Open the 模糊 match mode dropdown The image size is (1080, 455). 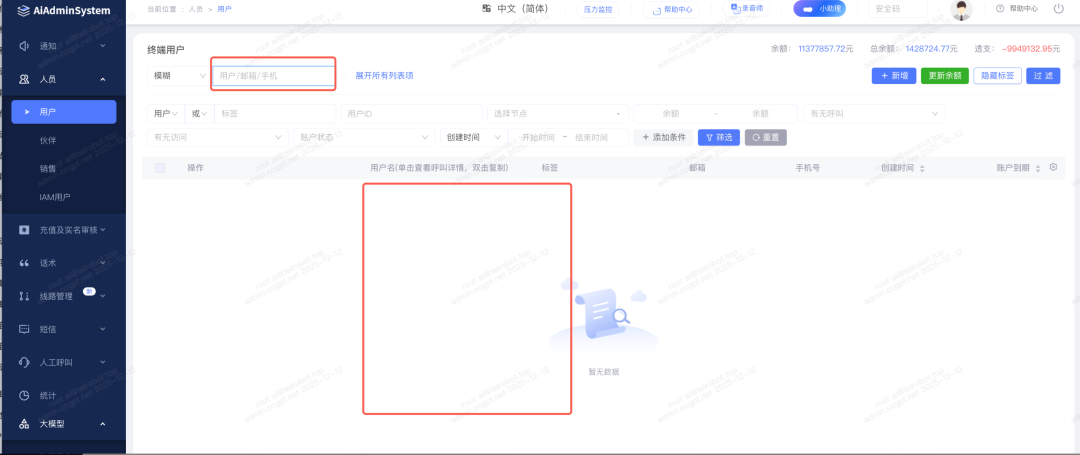coord(176,75)
